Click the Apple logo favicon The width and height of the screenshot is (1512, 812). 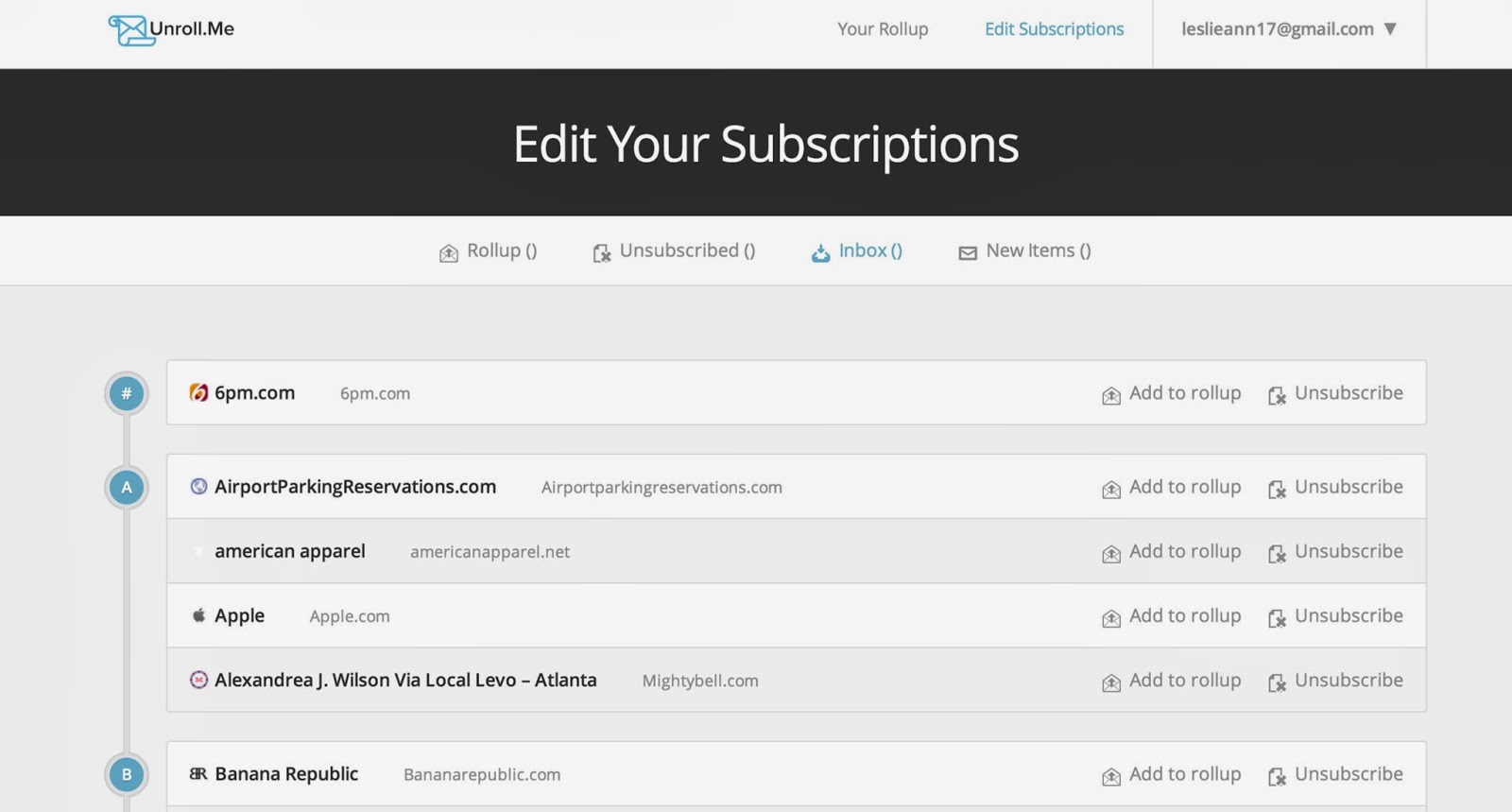198,615
